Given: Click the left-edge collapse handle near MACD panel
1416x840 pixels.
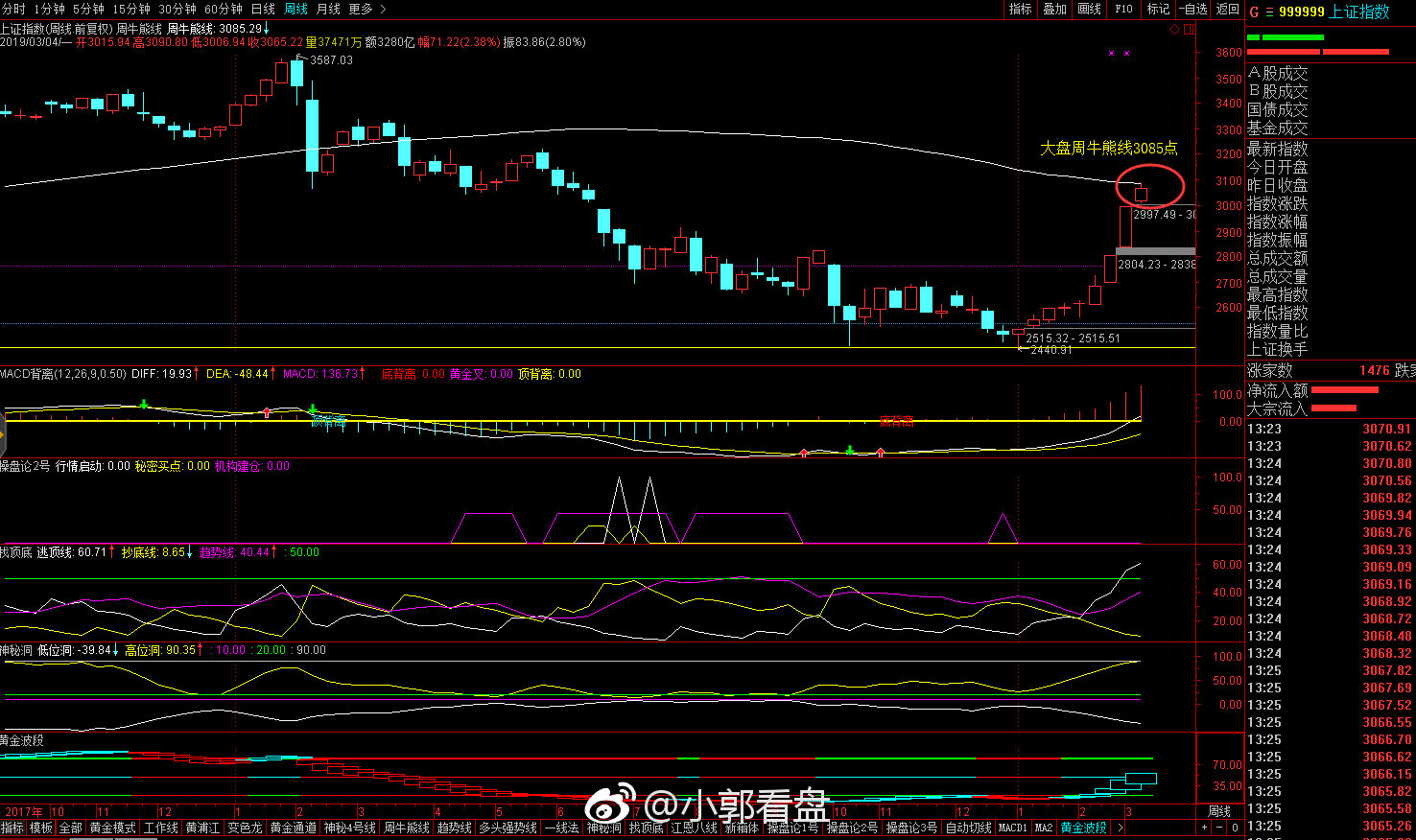Looking at the screenshot, I should click(x=3, y=434).
